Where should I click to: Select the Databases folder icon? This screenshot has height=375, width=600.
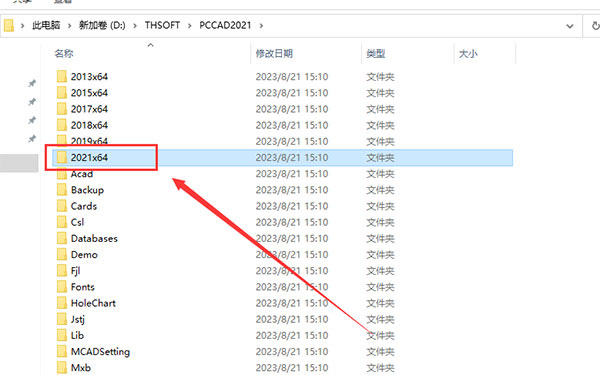62,238
